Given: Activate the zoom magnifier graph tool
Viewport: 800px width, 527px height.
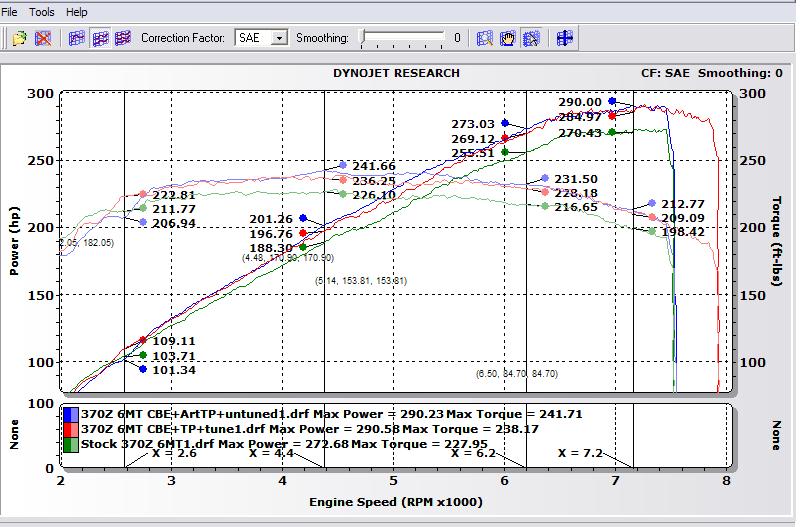Looking at the screenshot, I should [x=484, y=38].
